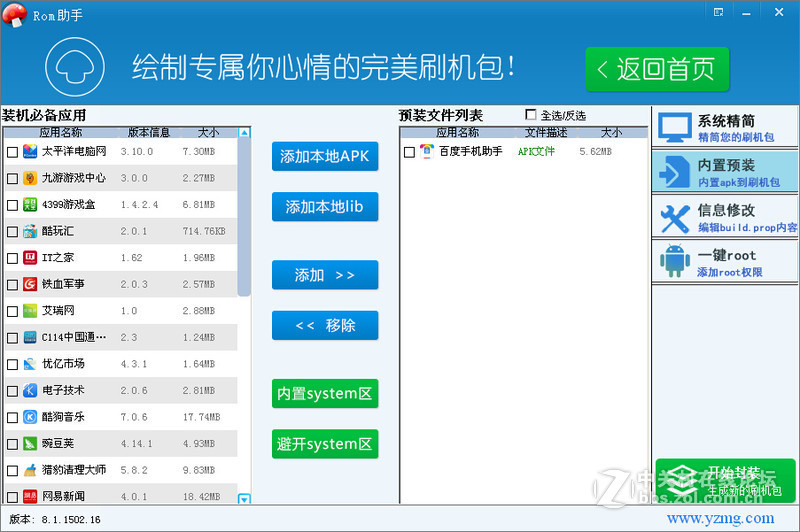Check the 酷玩汇 checkbox

coord(12,232)
